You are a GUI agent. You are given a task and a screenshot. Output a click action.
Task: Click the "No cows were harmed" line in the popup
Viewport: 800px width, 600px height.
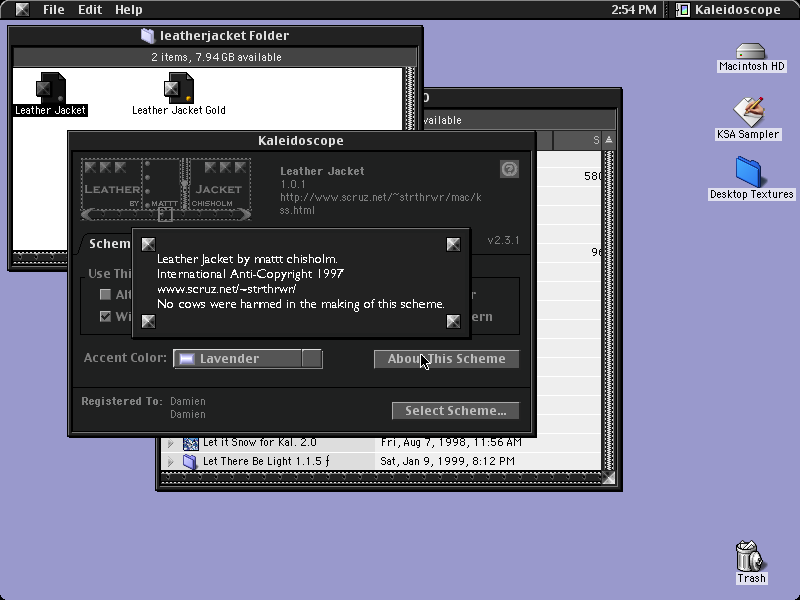(x=301, y=304)
